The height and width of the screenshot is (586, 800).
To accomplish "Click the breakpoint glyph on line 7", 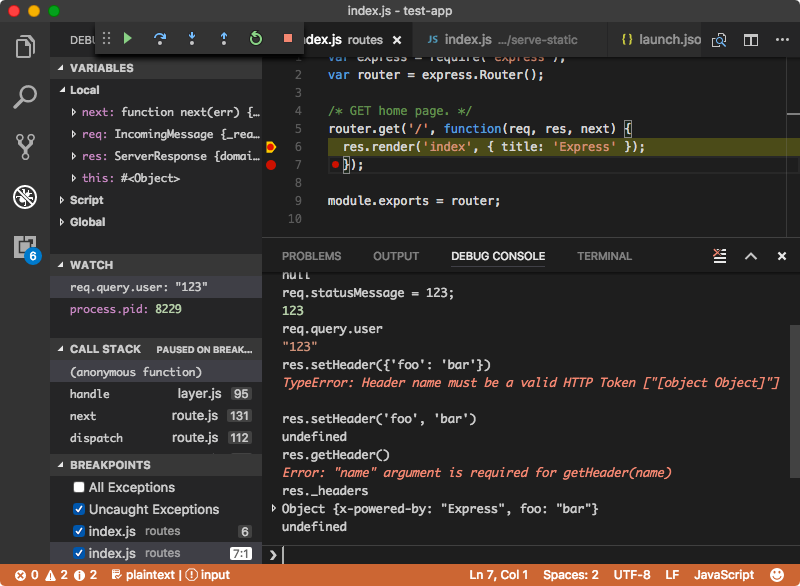I will point(271,165).
